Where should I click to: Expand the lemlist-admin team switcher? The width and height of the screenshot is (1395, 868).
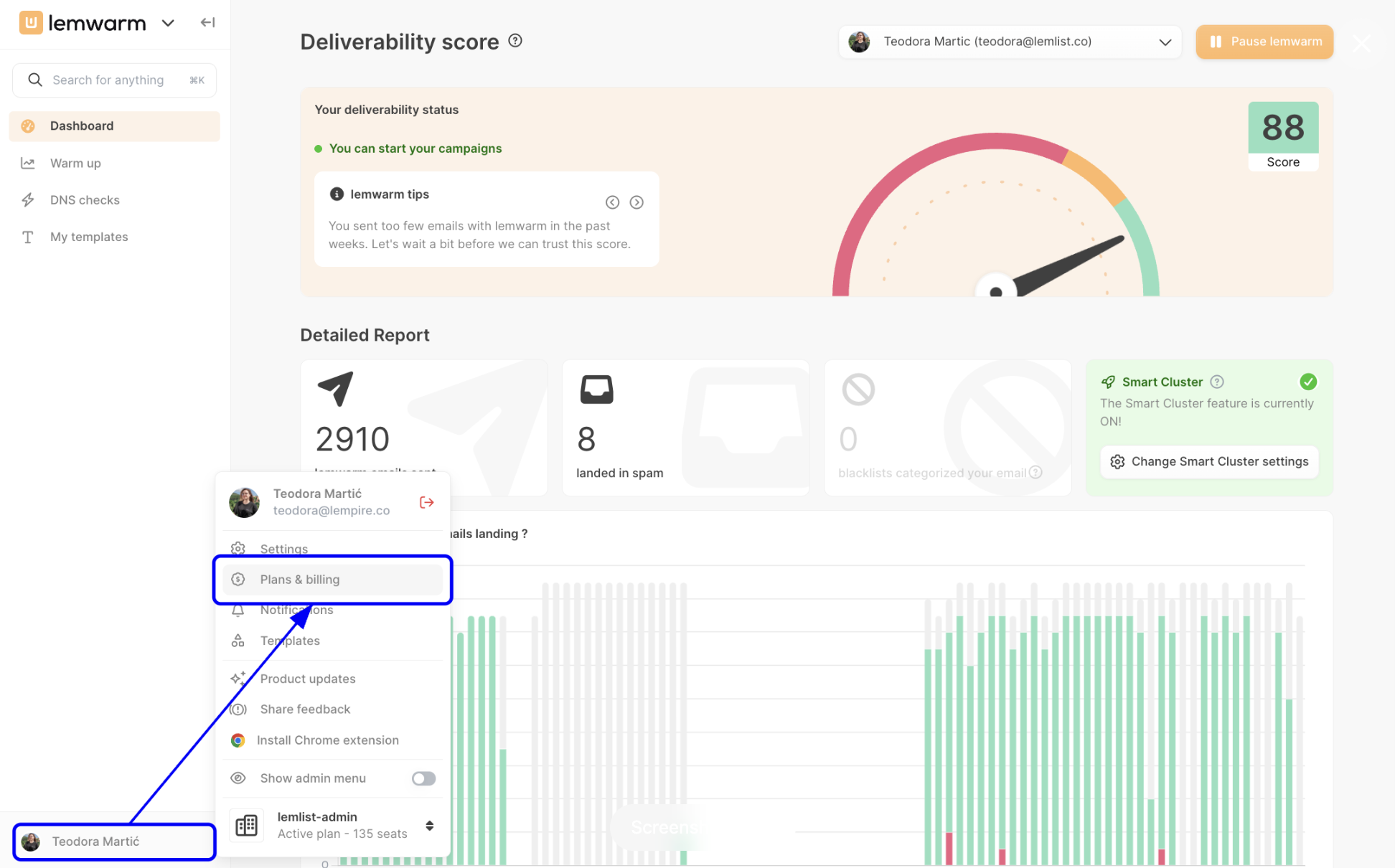[x=429, y=826]
